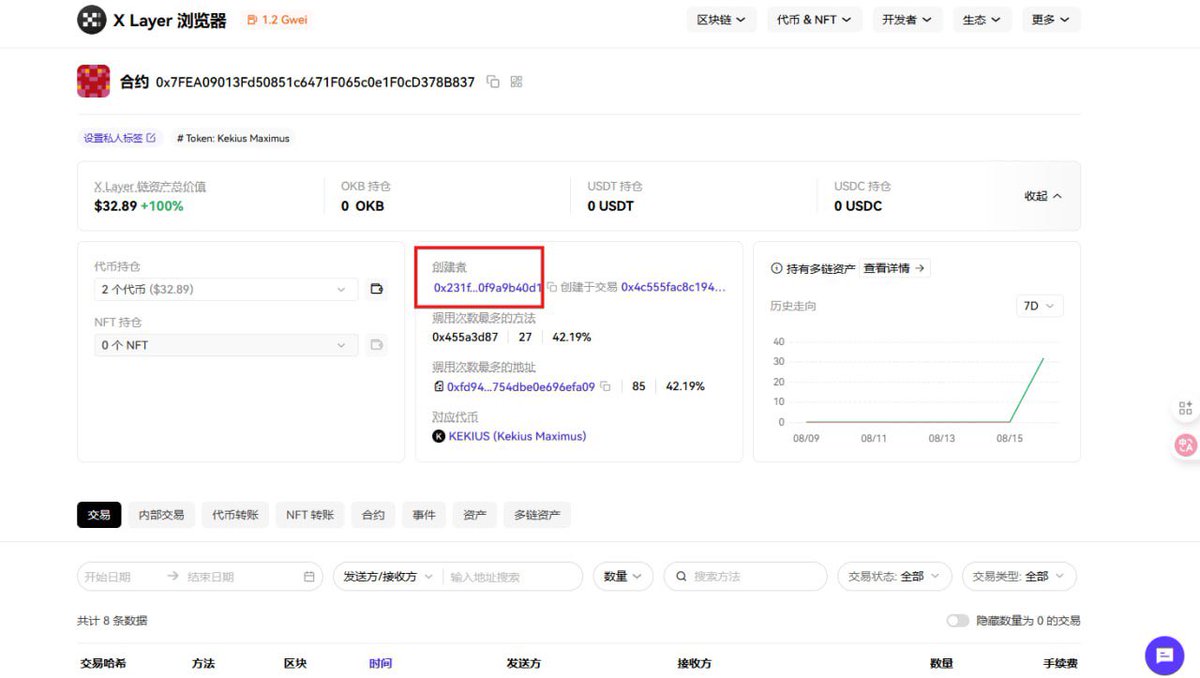Image resolution: width=1200 pixels, height=678 pixels.
Task: Click the 发送方 column header
Action: click(x=524, y=663)
